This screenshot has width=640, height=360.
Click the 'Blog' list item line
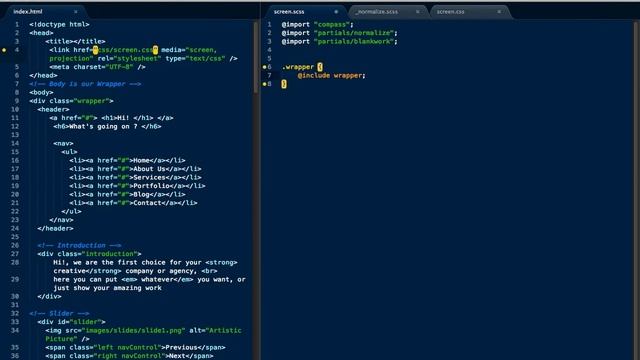click(x=127, y=195)
